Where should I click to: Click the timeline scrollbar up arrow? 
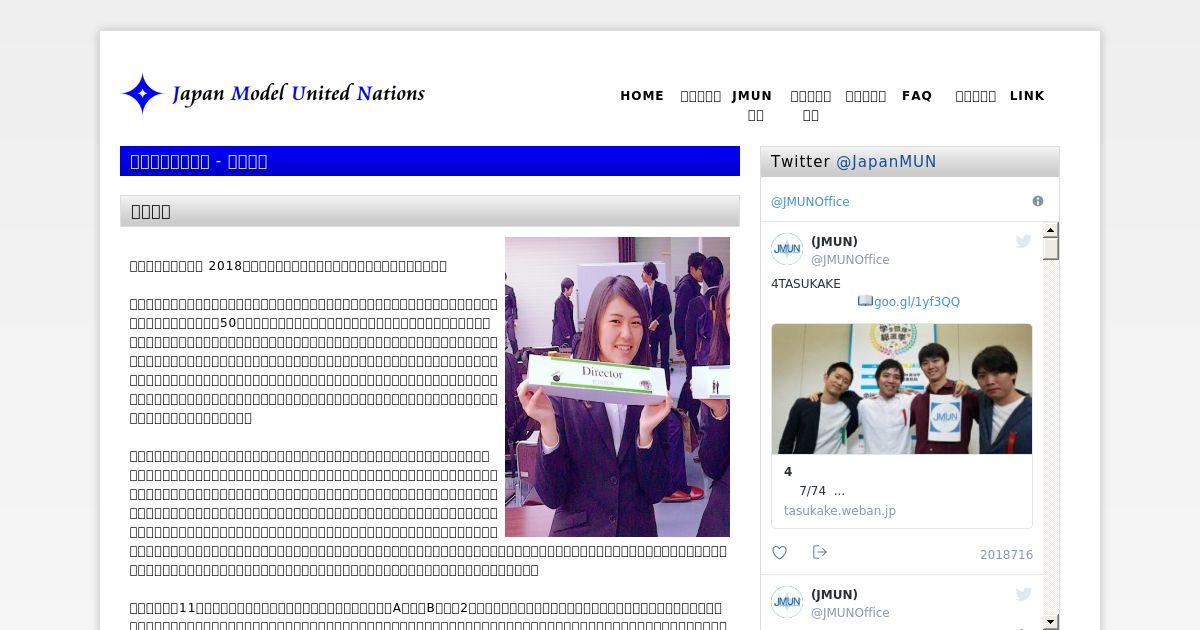coord(1051,230)
